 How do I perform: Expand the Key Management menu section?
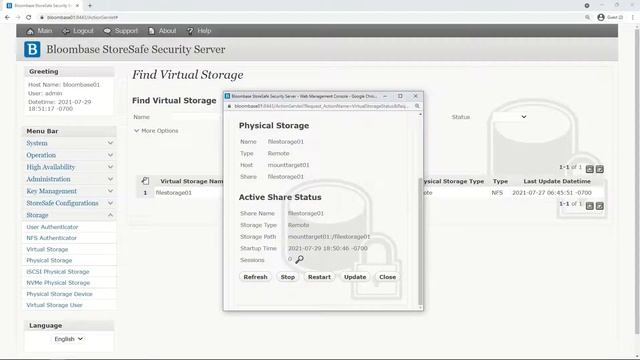[69, 191]
